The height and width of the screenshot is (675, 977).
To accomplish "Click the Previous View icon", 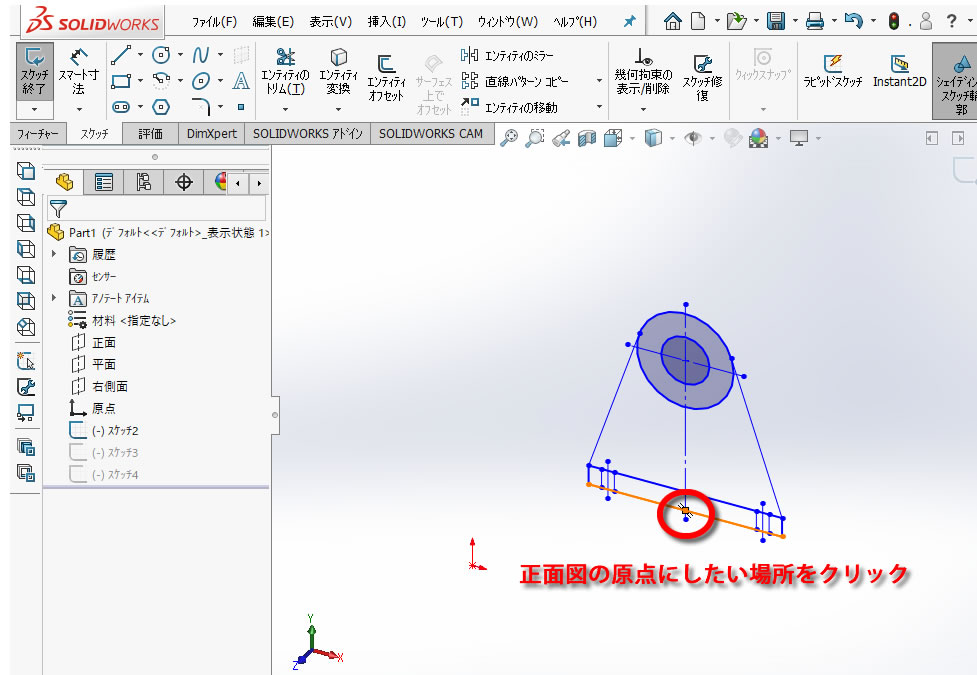I will click(x=561, y=138).
